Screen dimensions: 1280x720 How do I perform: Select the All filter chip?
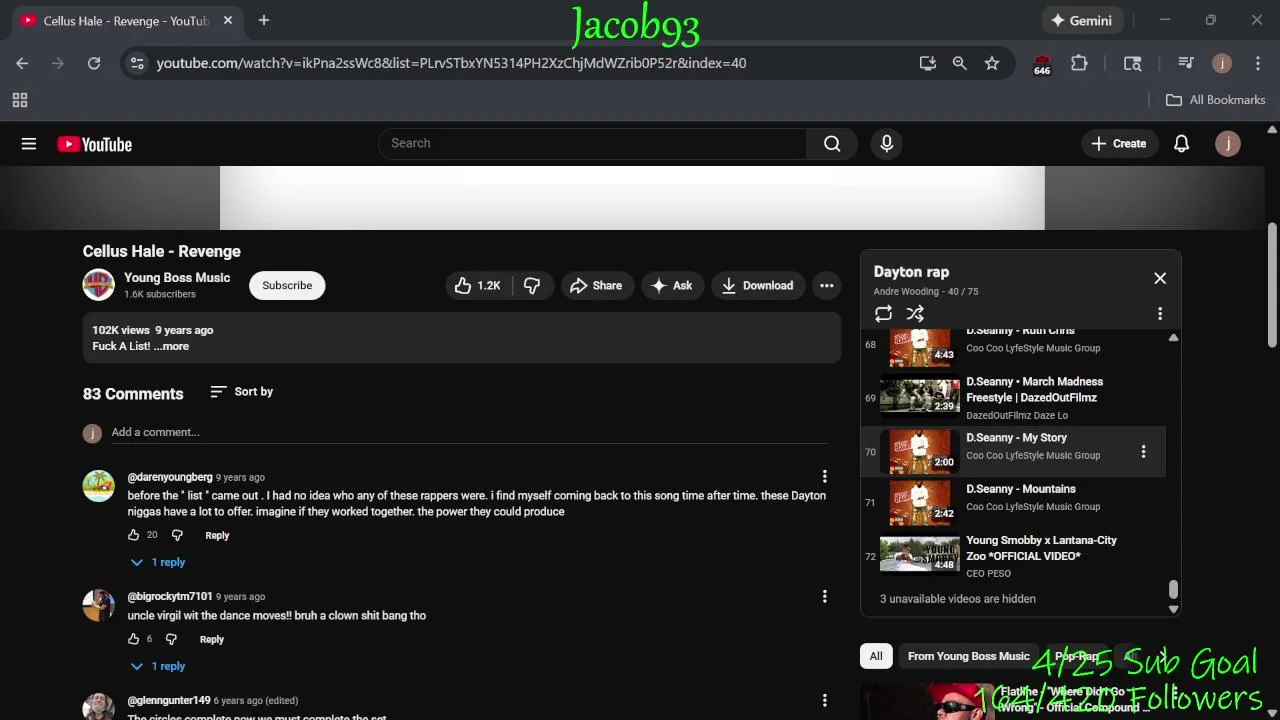(x=876, y=656)
